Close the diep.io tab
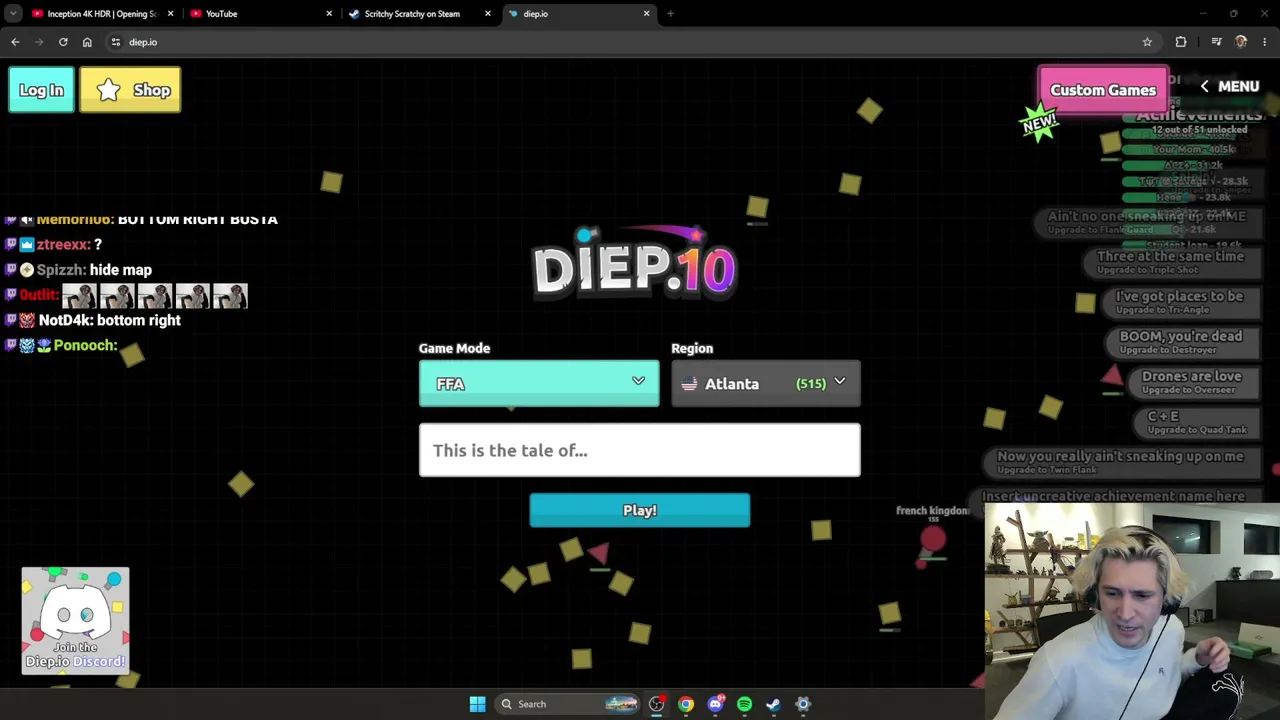 pos(646,14)
